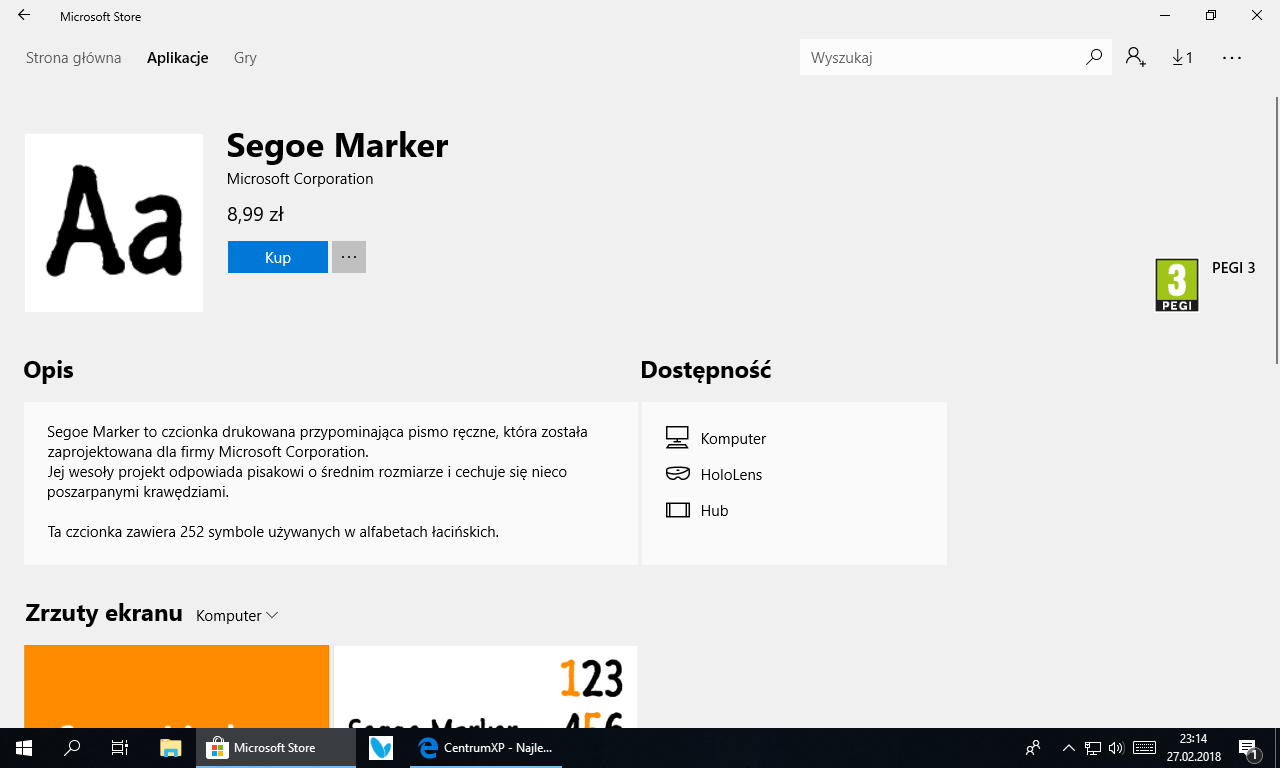Click the Komputer availability label
This screenshot has height=768, width=1280.
[733, 439]
